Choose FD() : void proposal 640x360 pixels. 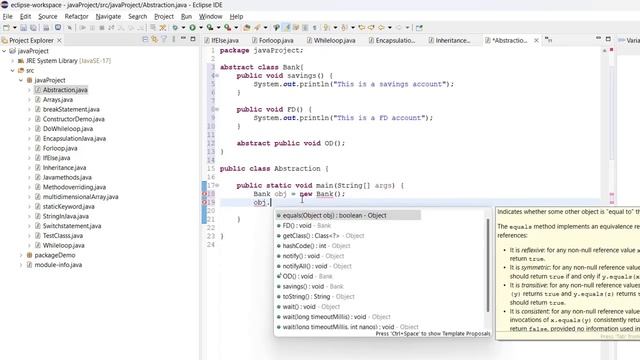point(303,226)
